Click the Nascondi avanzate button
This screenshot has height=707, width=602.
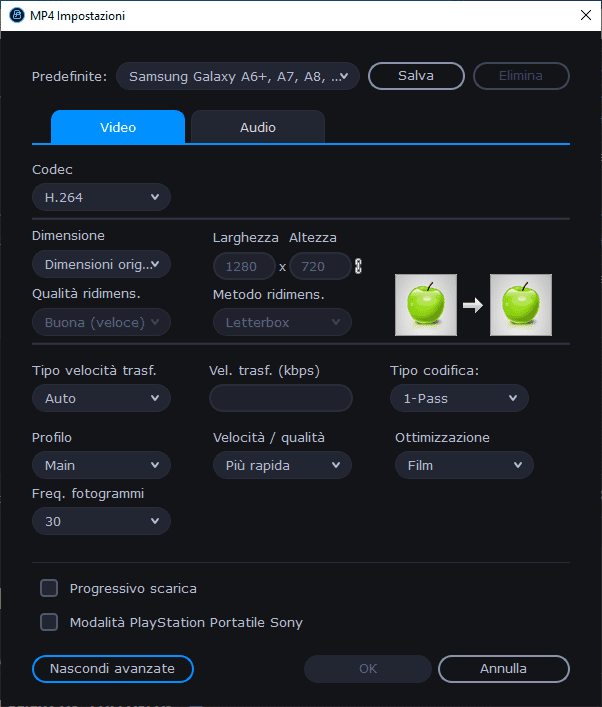[112, 668]
